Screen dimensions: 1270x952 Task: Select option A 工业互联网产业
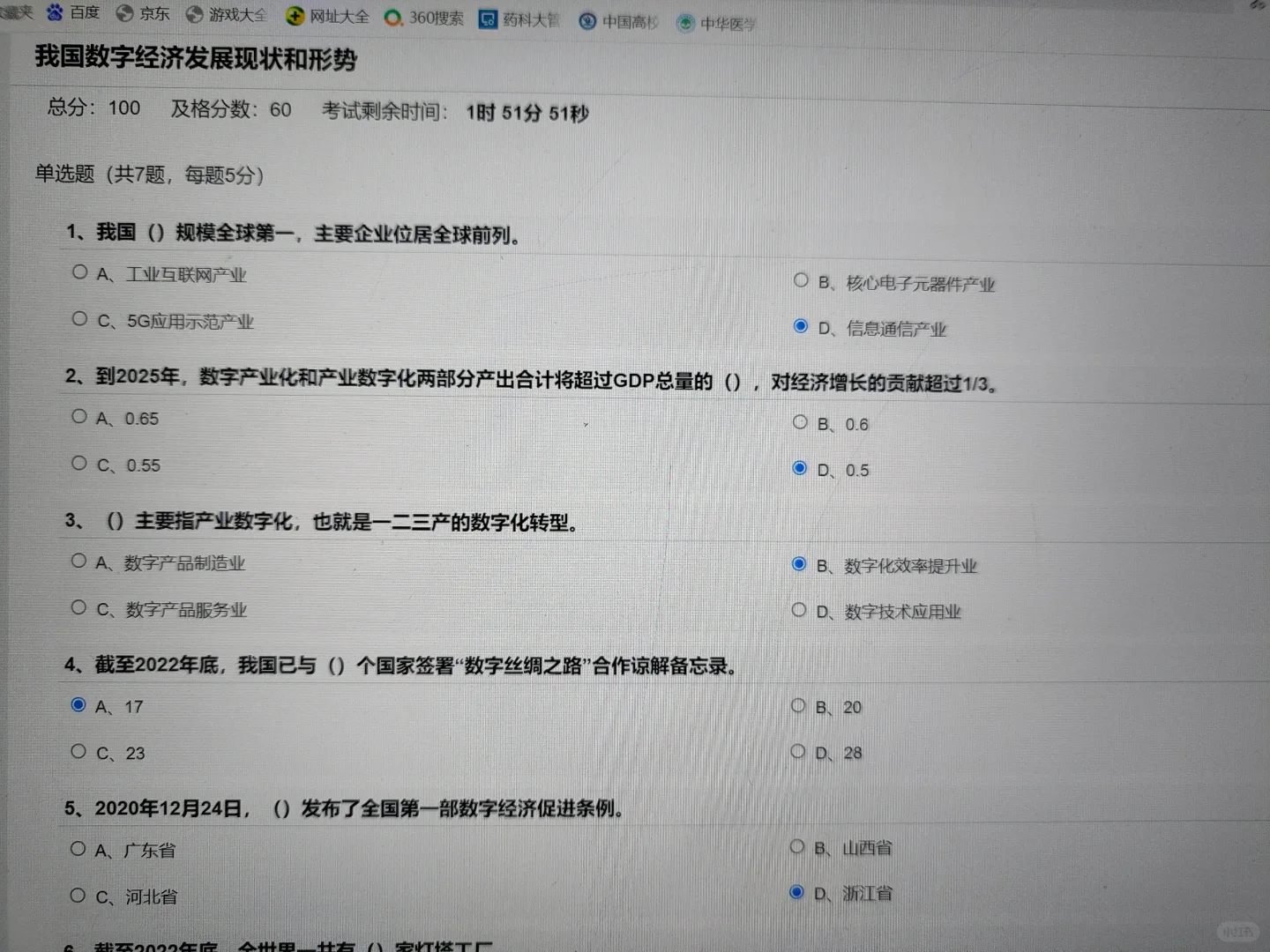coord(80,272)
